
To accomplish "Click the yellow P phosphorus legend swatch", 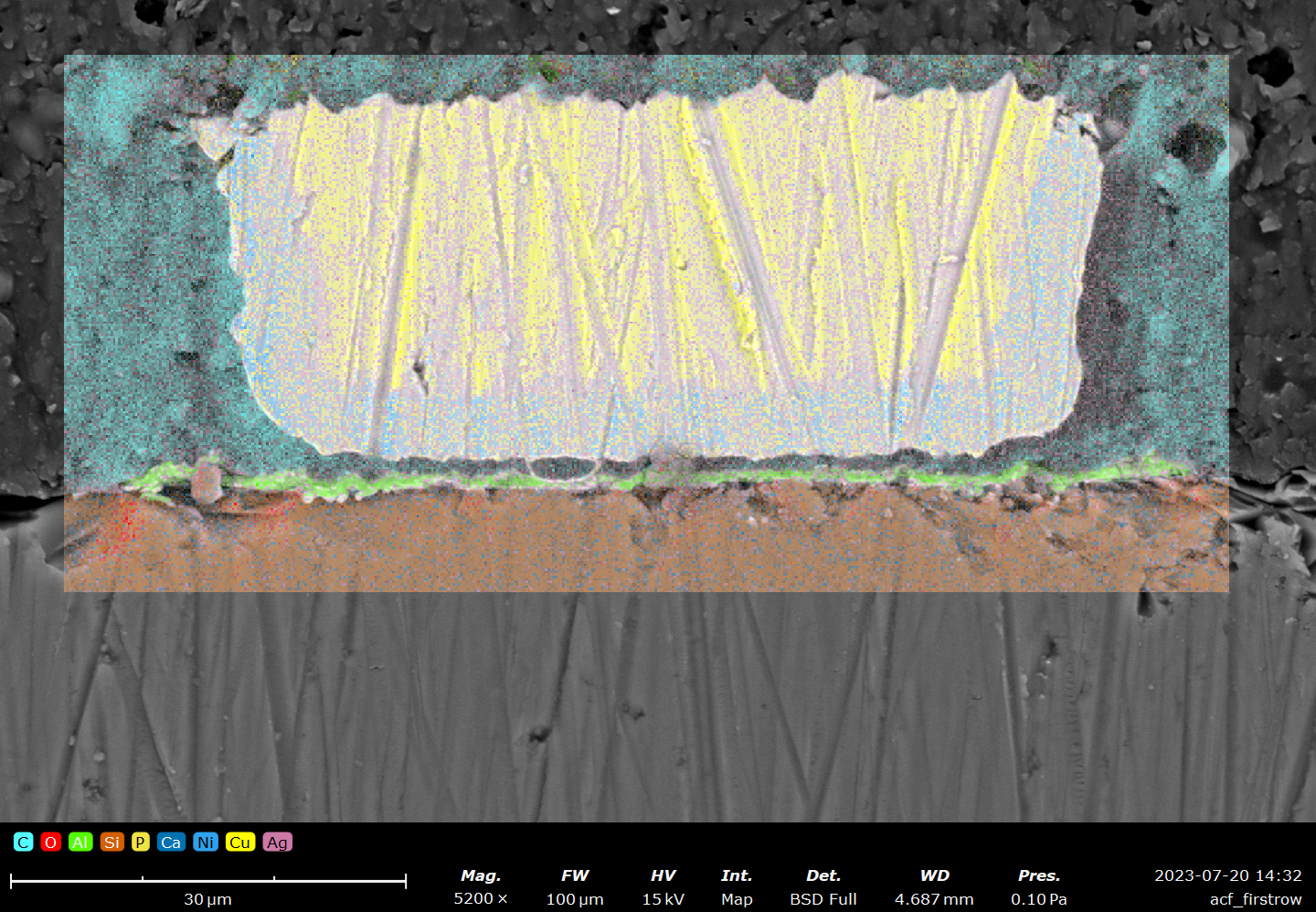I will [x=140, y=842].
